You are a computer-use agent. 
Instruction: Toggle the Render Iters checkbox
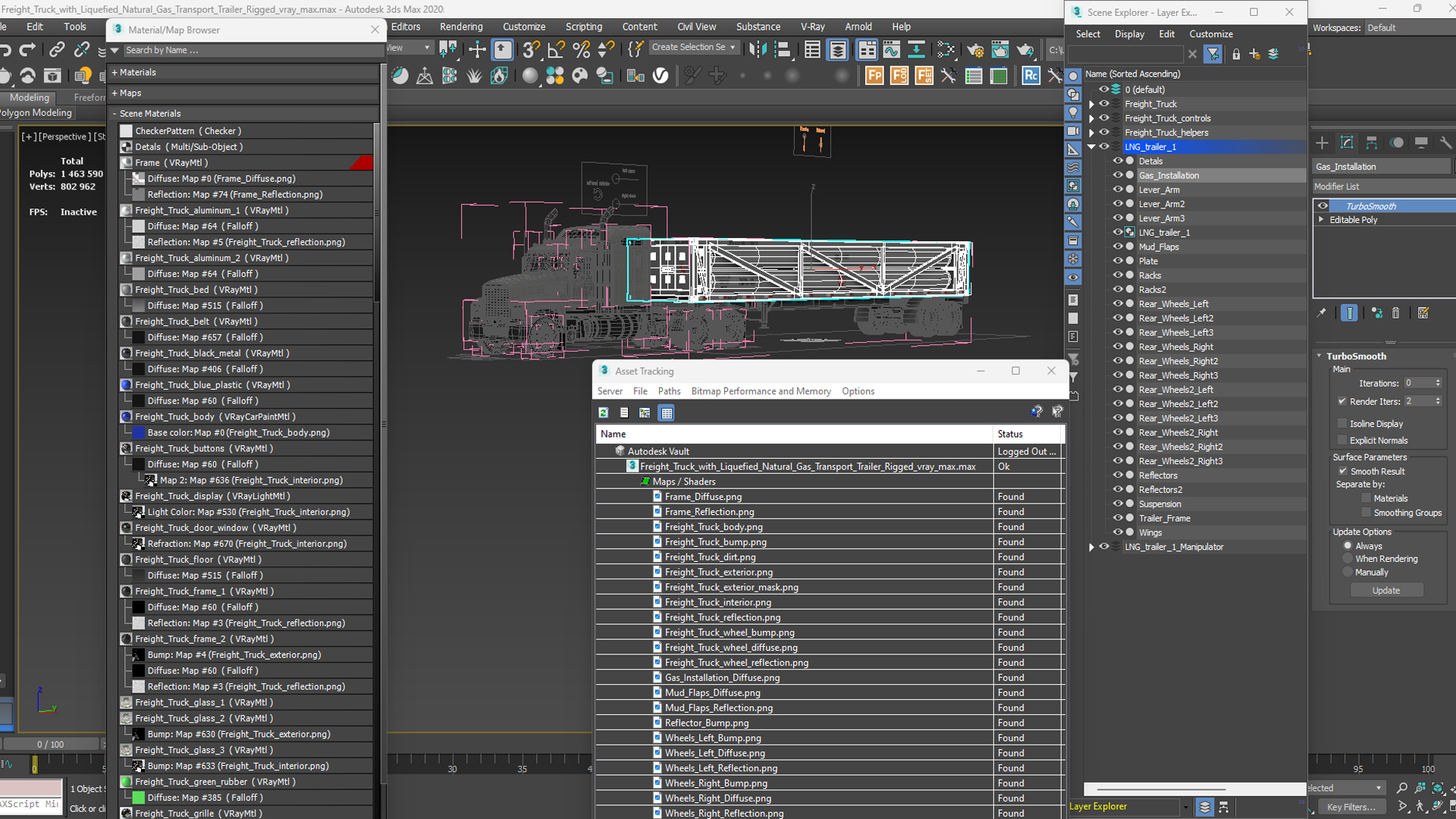[1342, 401]
